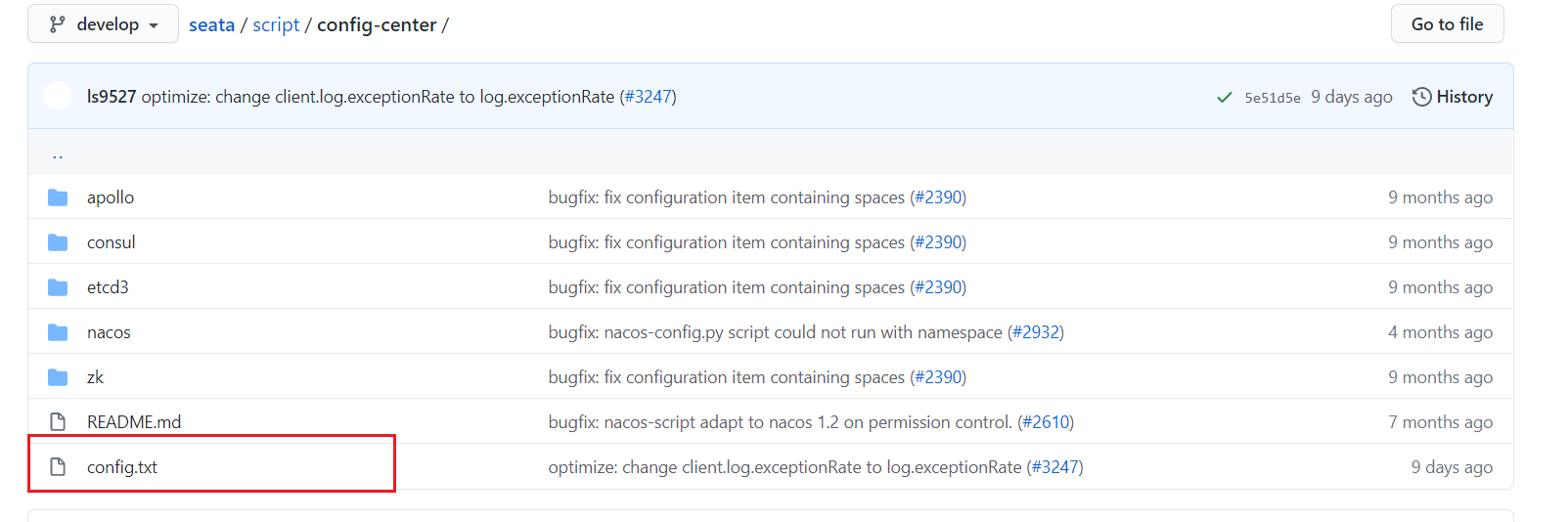The image size is (1568, 522).
Task: Click the zk folder icon
Action: [58, 377]
